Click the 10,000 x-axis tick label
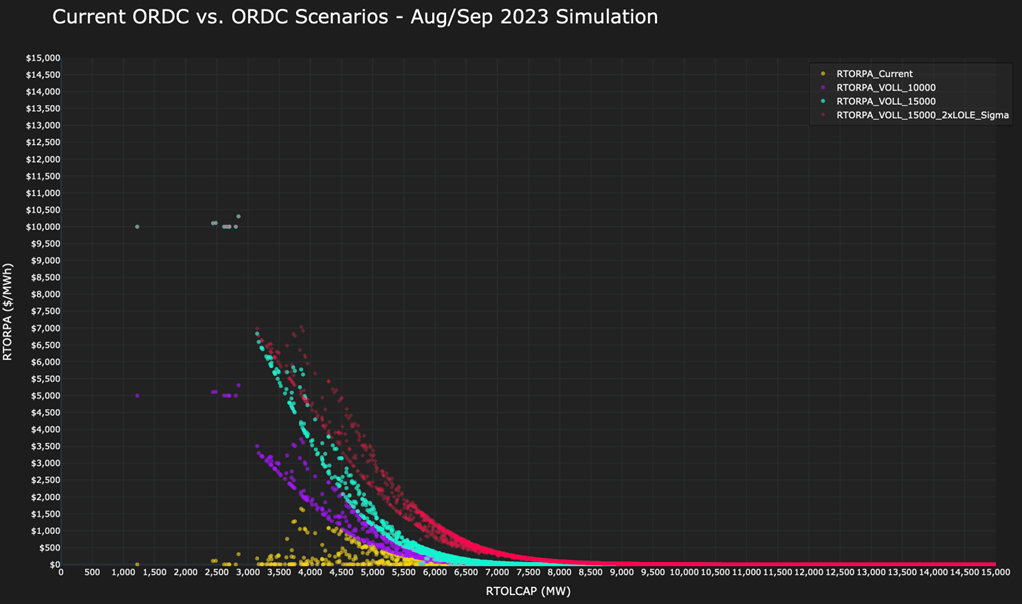This screenshot has height=604, width=1022. tap(684, 574)
